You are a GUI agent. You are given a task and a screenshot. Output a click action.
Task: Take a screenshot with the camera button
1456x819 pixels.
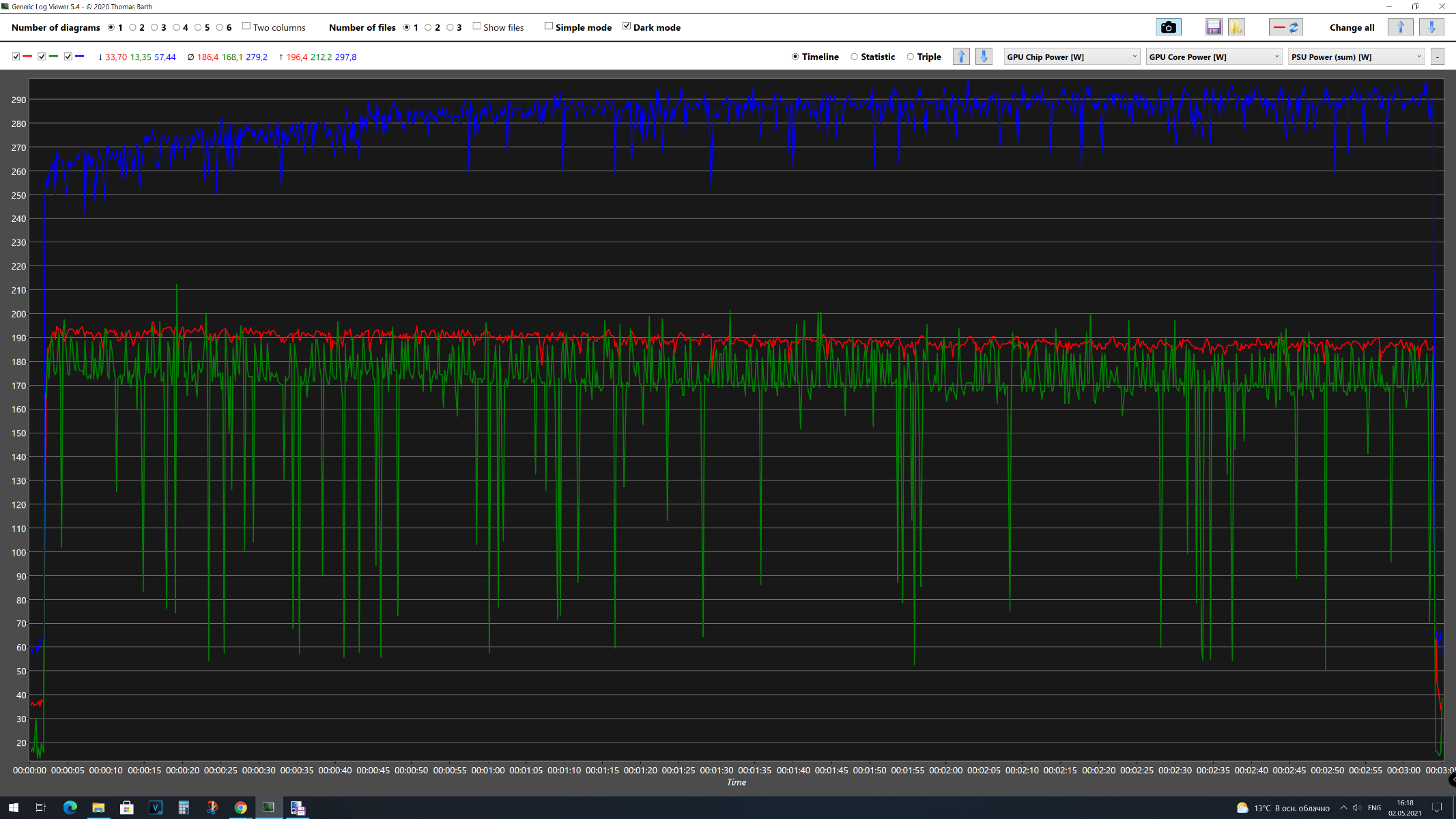click(x=1168, y=27)
